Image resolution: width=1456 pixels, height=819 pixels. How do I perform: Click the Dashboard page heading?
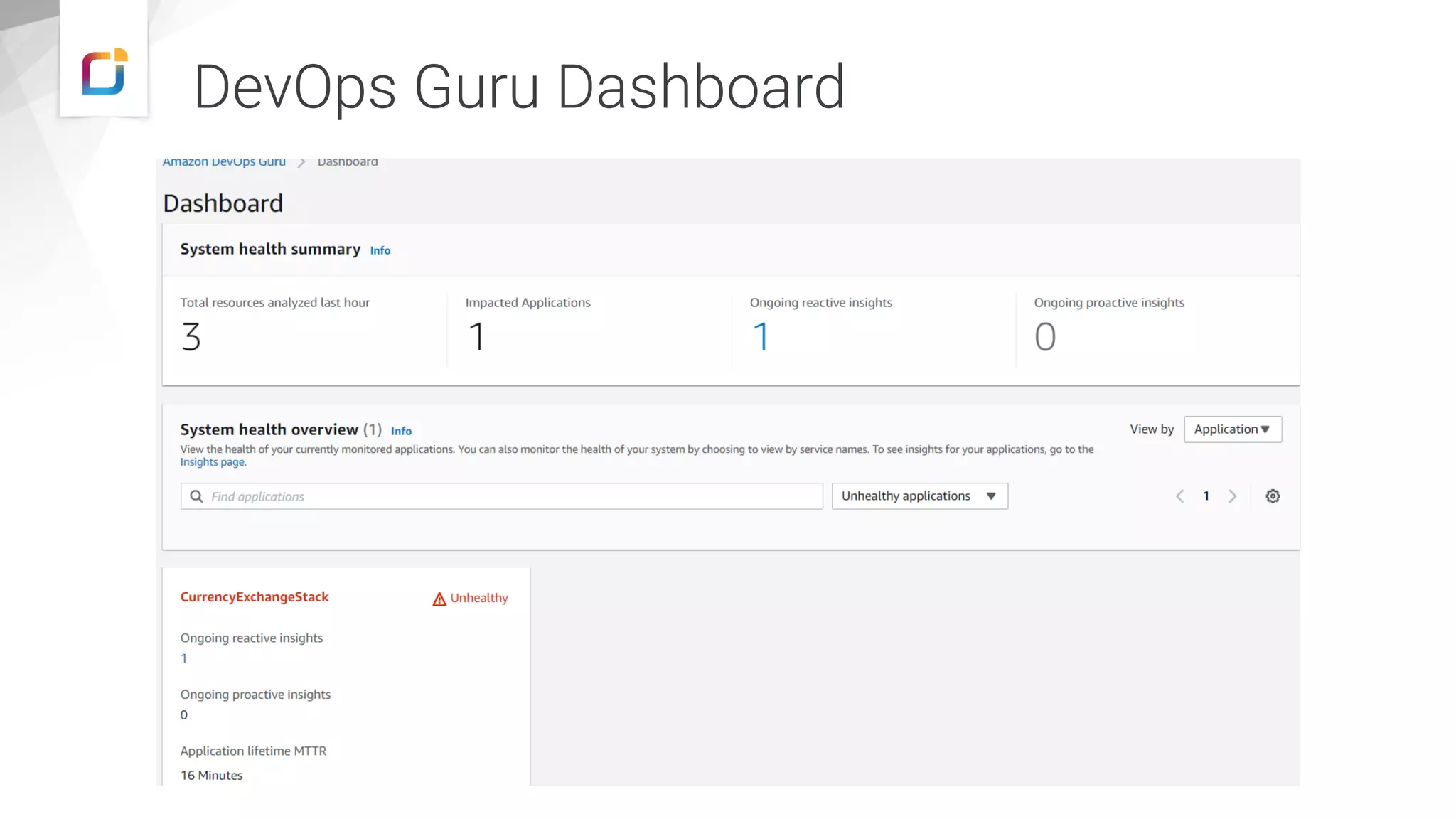point(223,203)
